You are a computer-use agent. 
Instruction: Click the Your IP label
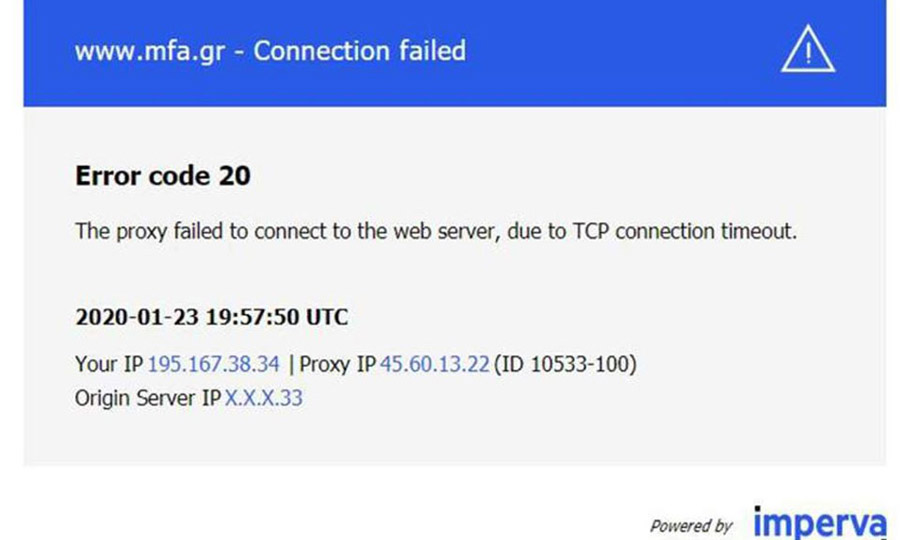pos(109,364)
